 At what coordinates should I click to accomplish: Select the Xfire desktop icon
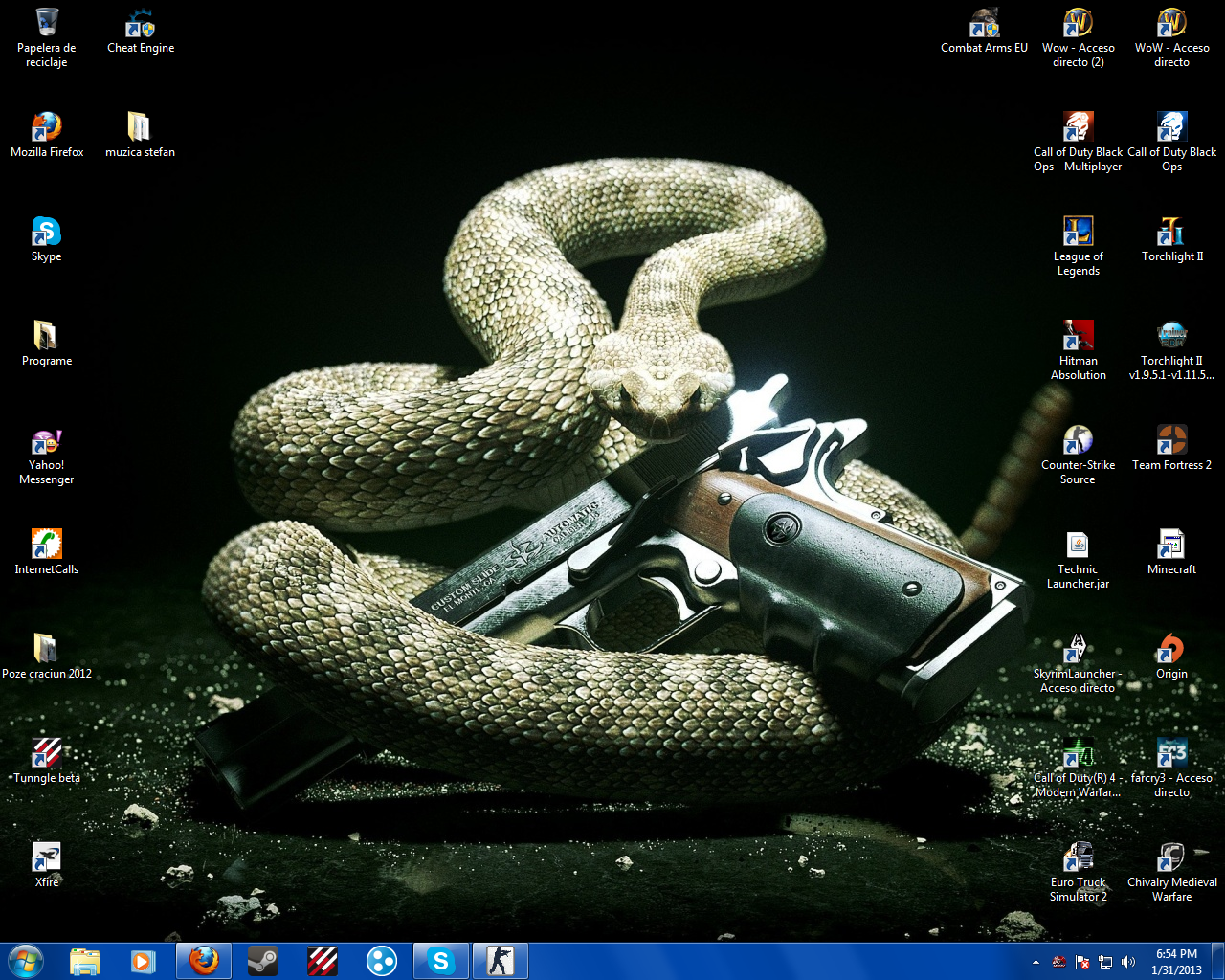click(x=46, y=865)
